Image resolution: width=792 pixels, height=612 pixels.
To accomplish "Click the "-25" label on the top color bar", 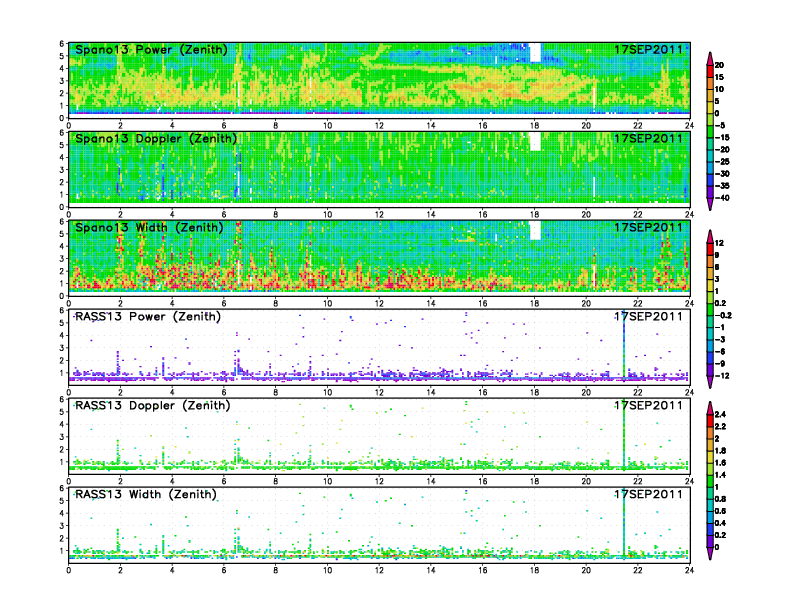I will [722, 162].
